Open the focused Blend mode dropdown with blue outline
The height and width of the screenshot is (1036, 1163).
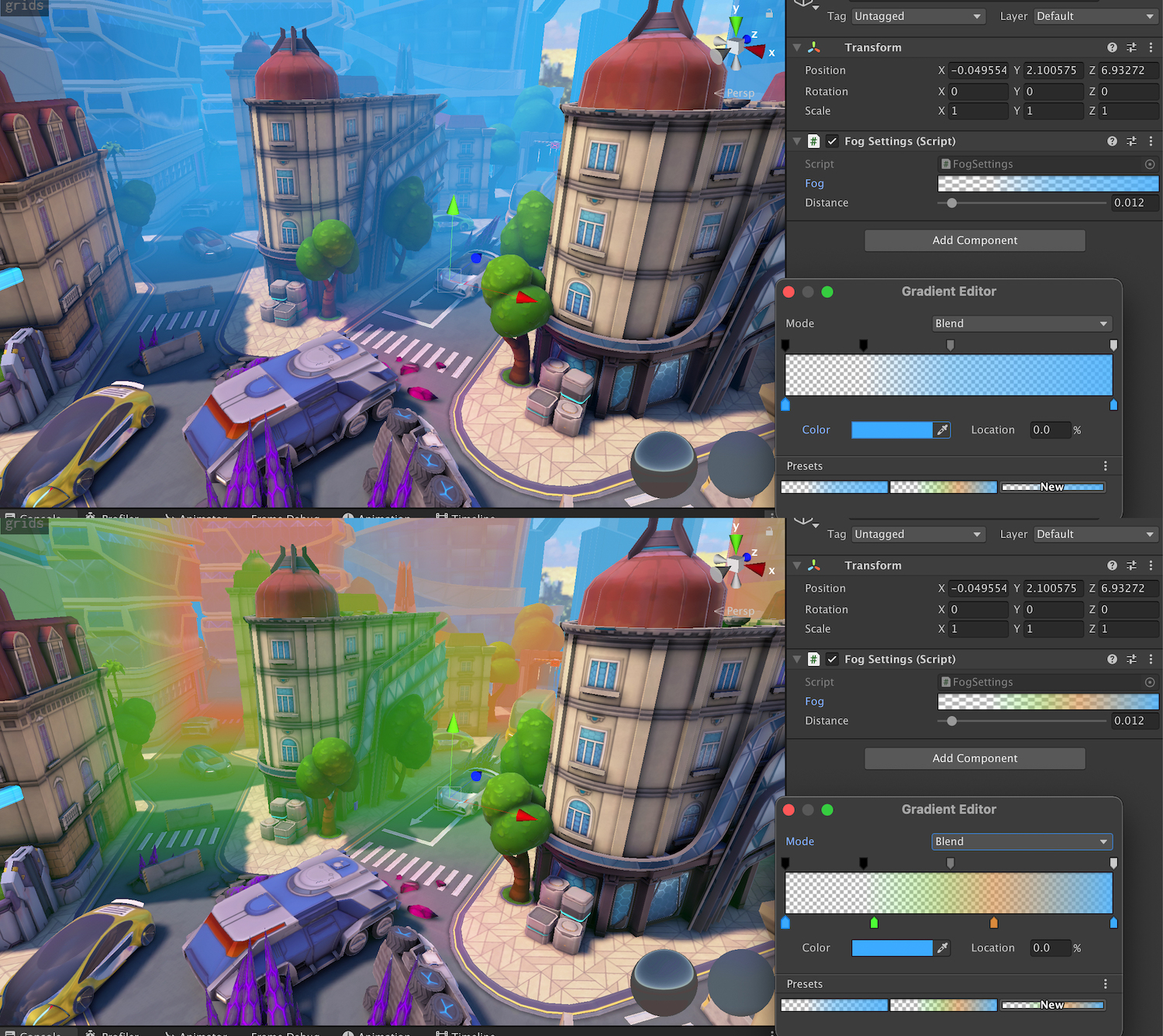click(1021, 841)
